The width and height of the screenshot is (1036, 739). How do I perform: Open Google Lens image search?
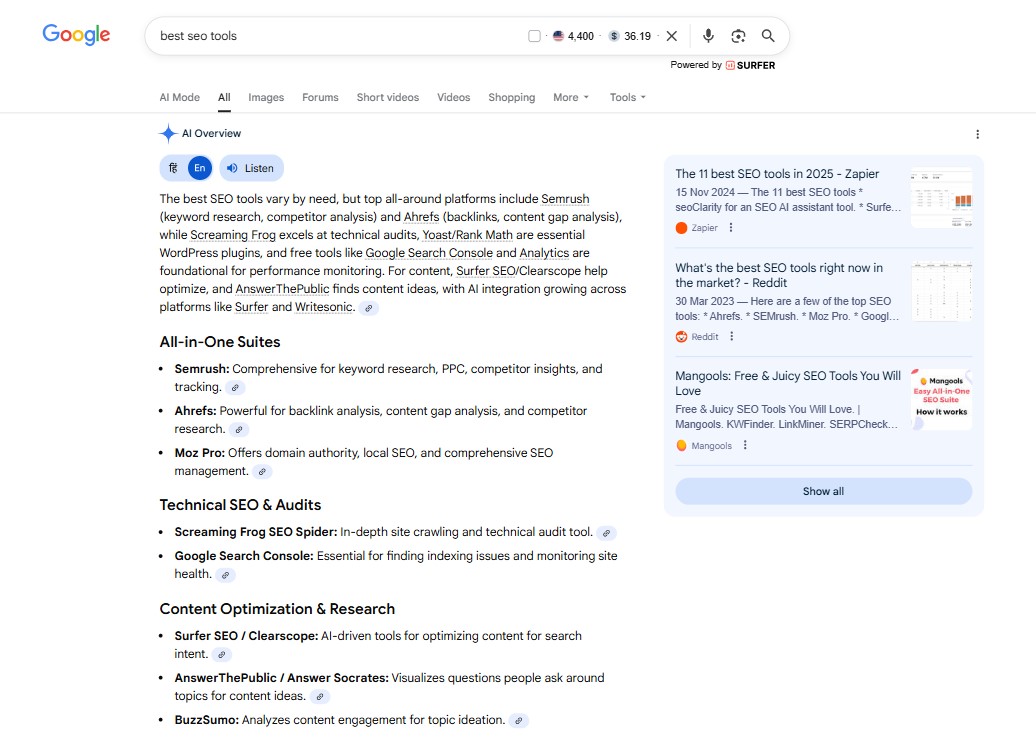click(738, 35)
